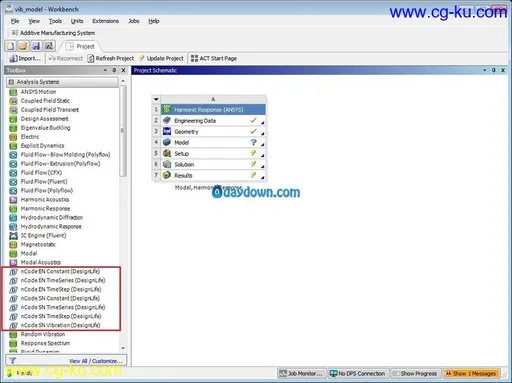The width and height of the screenshot is (512, 383).
Task: Open the Units menu
Action: point(77,21)
